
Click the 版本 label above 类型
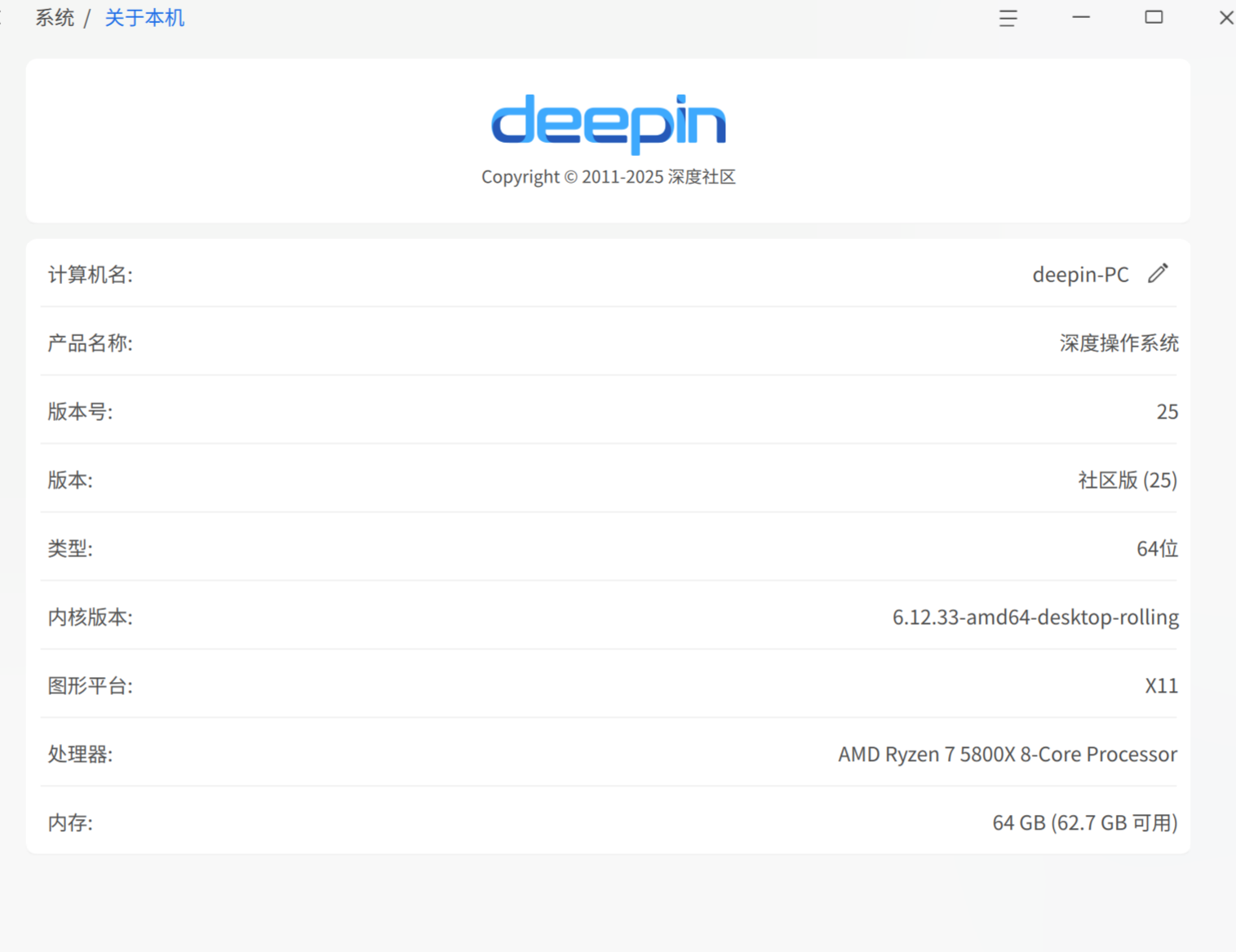click(70, 480)
